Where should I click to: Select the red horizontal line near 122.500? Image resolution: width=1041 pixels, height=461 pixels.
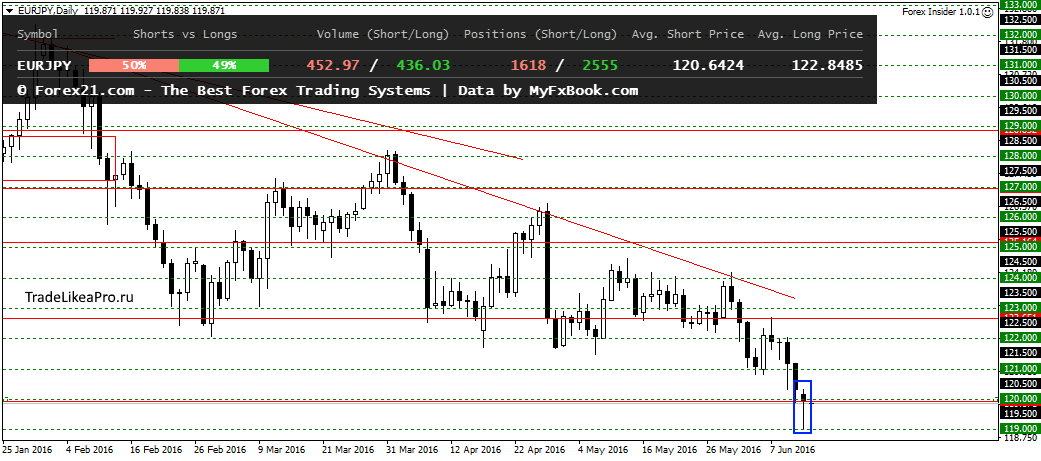point(498,318)
